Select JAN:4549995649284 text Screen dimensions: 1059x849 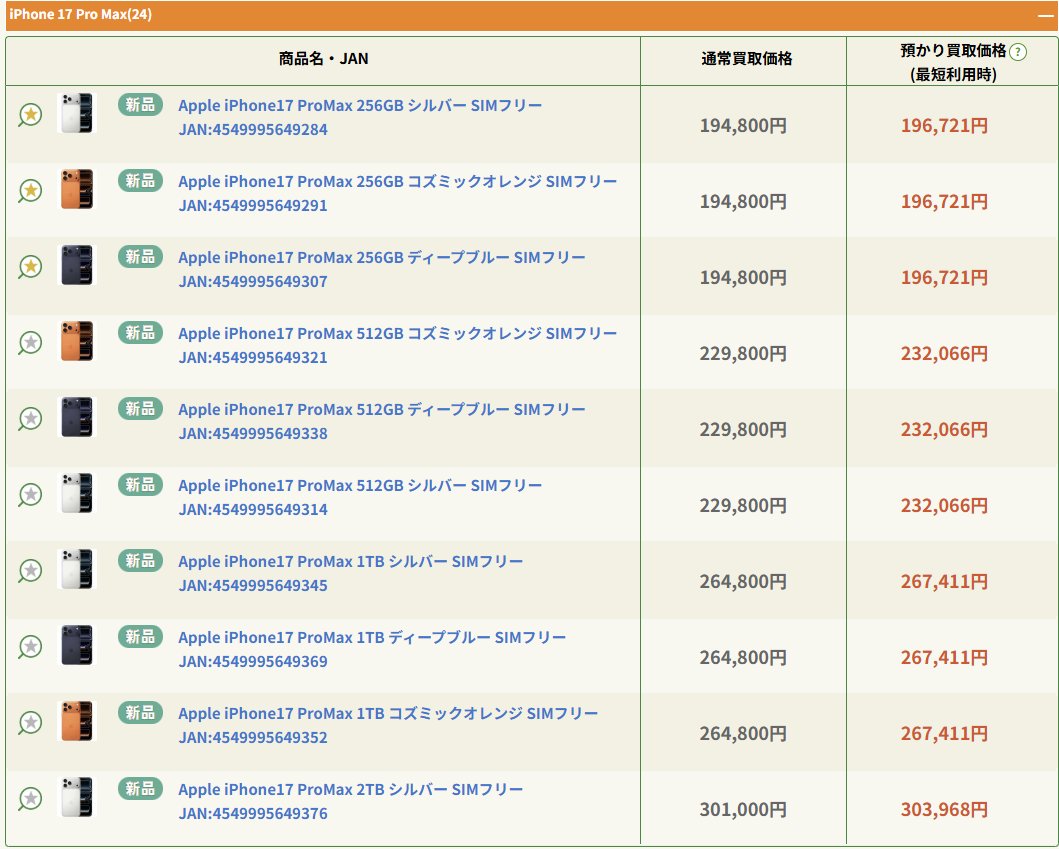253,130
